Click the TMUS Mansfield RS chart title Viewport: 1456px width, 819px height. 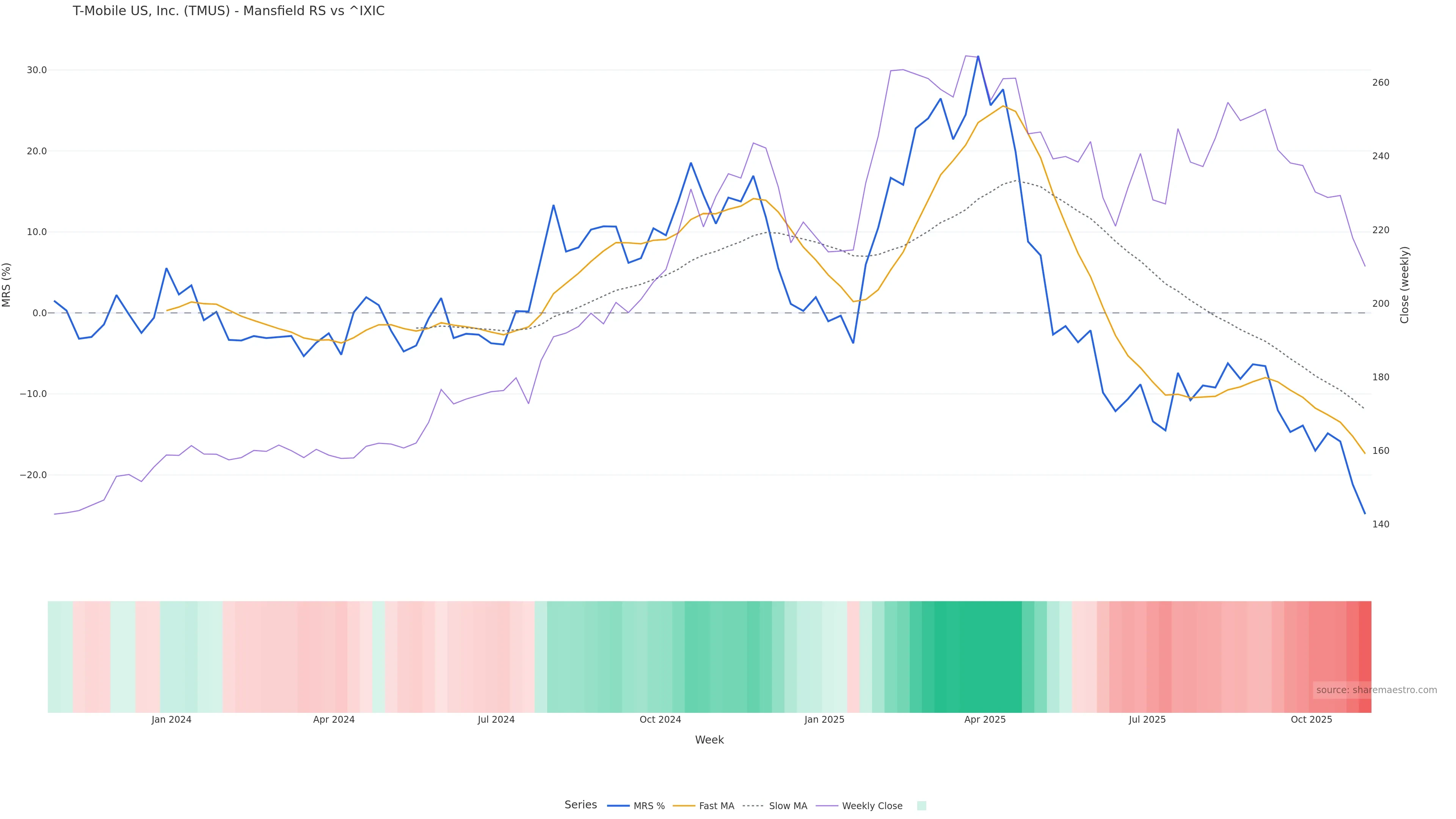(228, 11)
